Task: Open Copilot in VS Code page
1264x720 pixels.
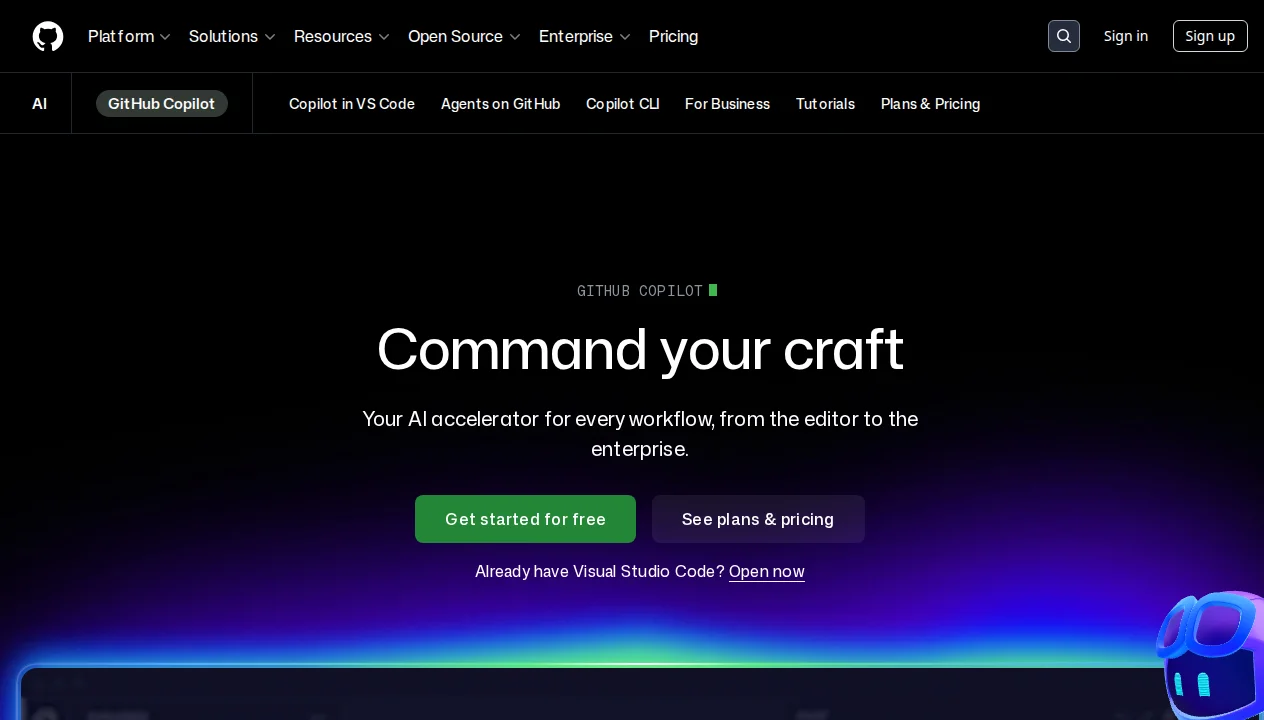Action: 352,103
